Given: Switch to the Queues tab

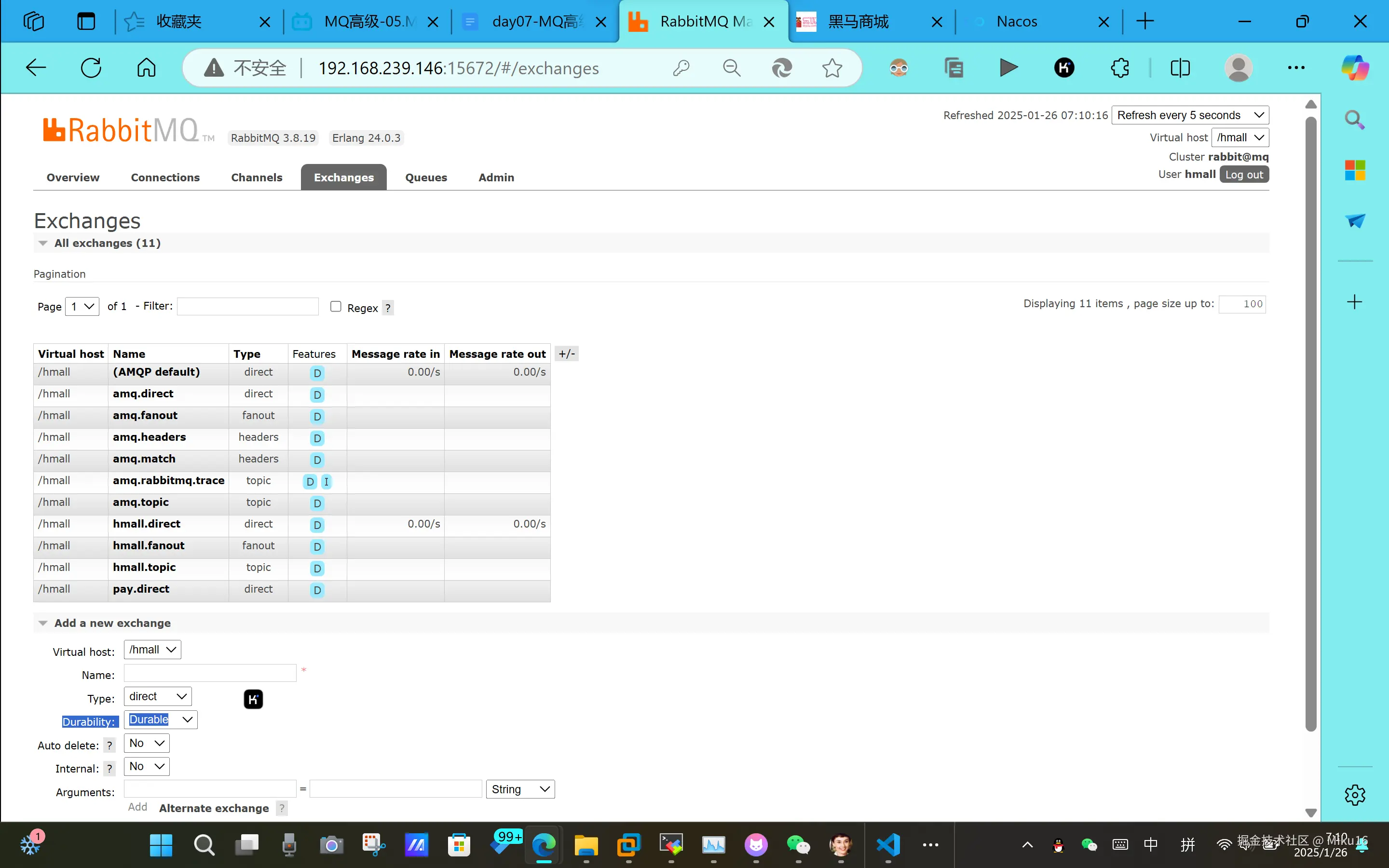Looking at the screenshot, I should pyautogui.click(x=426, y=177).
